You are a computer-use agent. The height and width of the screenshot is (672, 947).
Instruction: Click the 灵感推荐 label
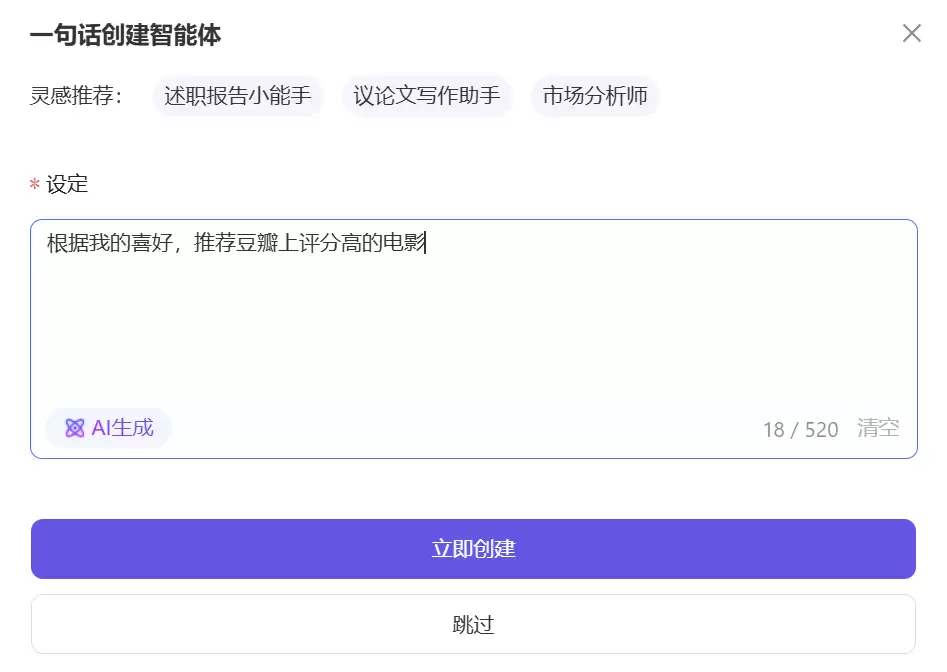point(76,95)
